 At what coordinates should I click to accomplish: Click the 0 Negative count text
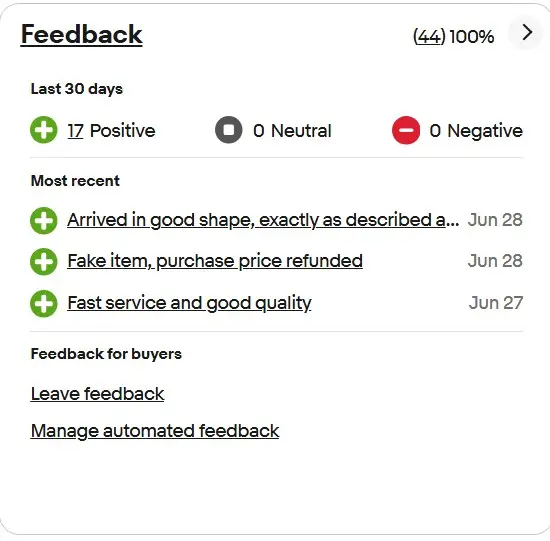[476, 131]
